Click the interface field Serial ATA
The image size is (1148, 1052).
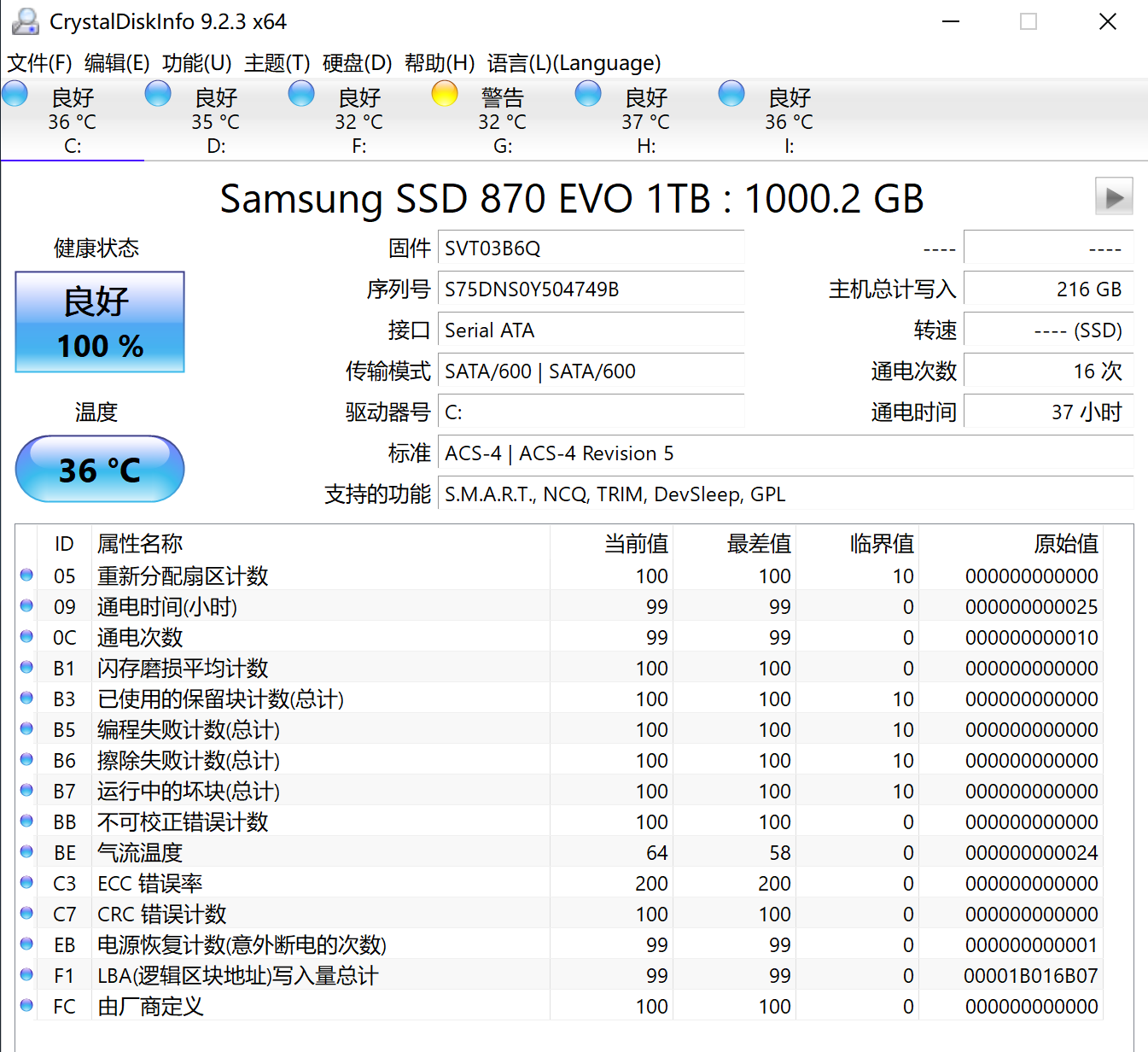coord(591,330)
